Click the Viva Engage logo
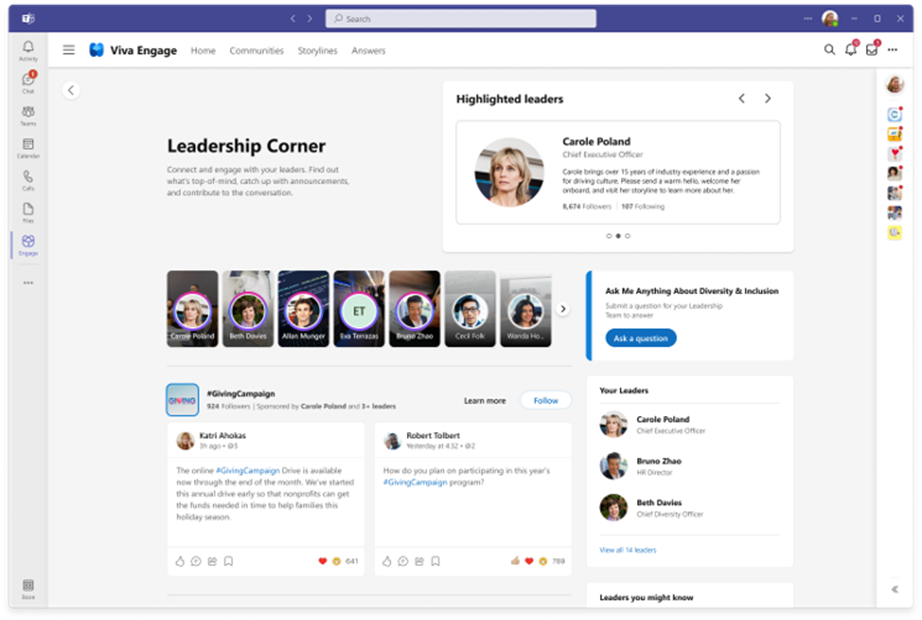Viewport: 922px width, 620px height. point(96,50)
